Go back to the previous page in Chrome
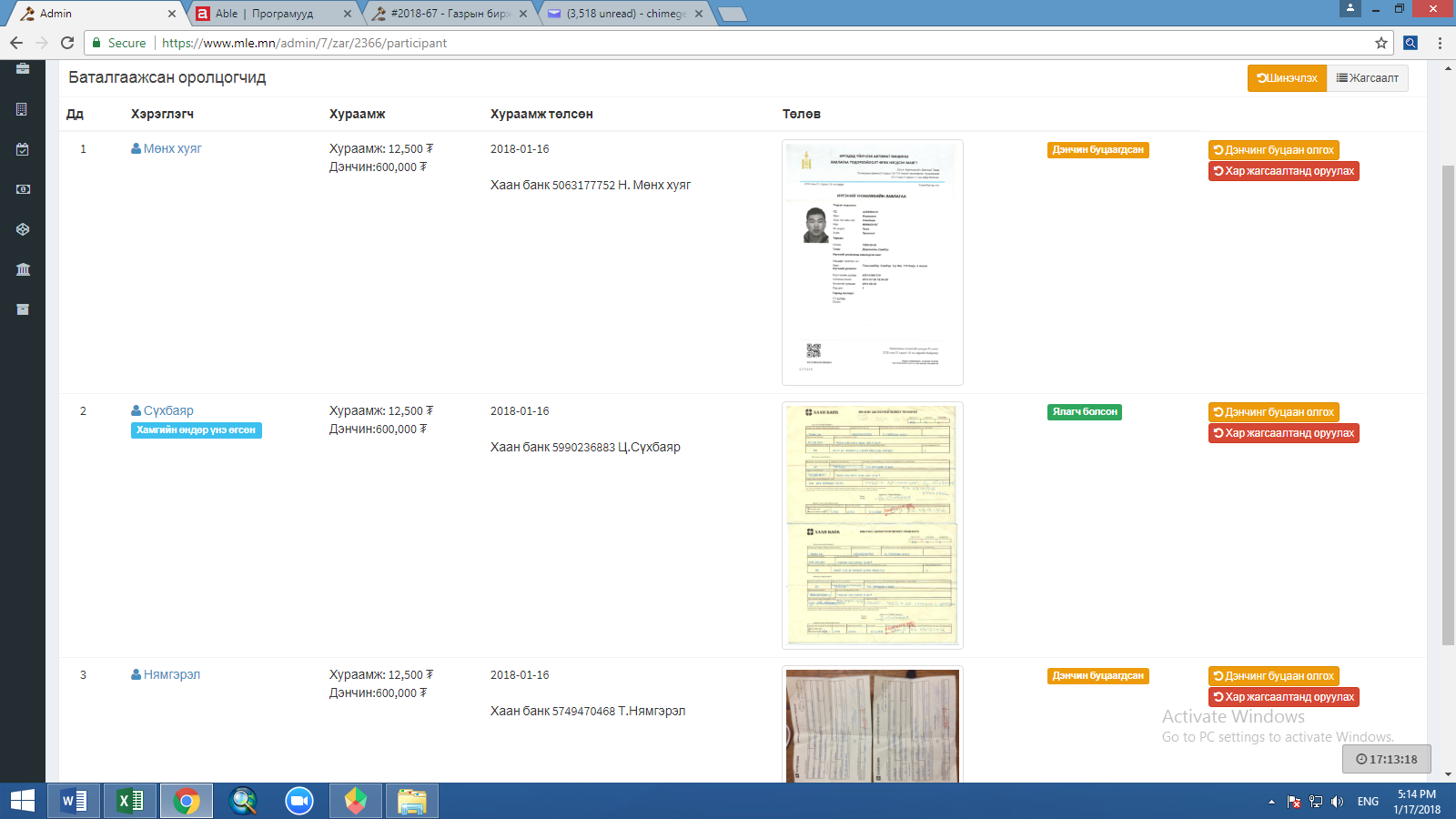1456x819 pixels. pyautogui.click(x=16, y=43)
